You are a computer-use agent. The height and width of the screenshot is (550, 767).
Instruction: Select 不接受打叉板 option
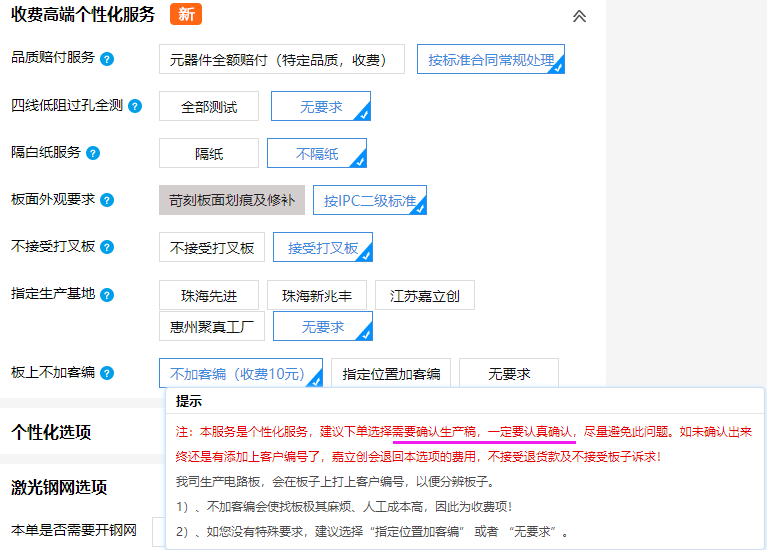(x=212, y=247)
